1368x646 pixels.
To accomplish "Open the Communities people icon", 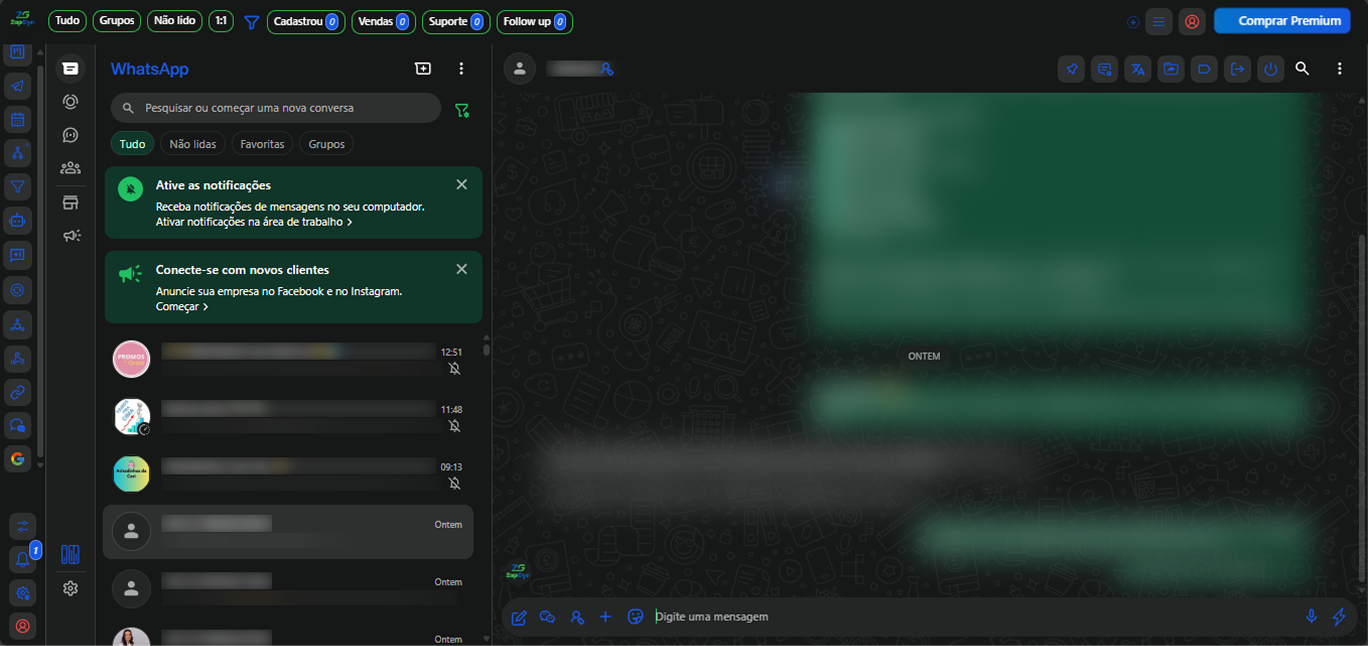I will tap(70, 168).
